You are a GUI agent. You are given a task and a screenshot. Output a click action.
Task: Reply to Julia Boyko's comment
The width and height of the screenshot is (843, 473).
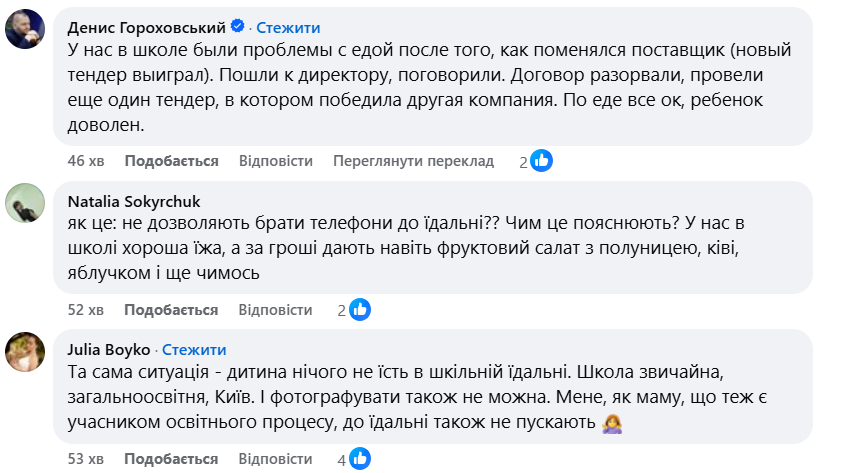(x=276, y=459)
